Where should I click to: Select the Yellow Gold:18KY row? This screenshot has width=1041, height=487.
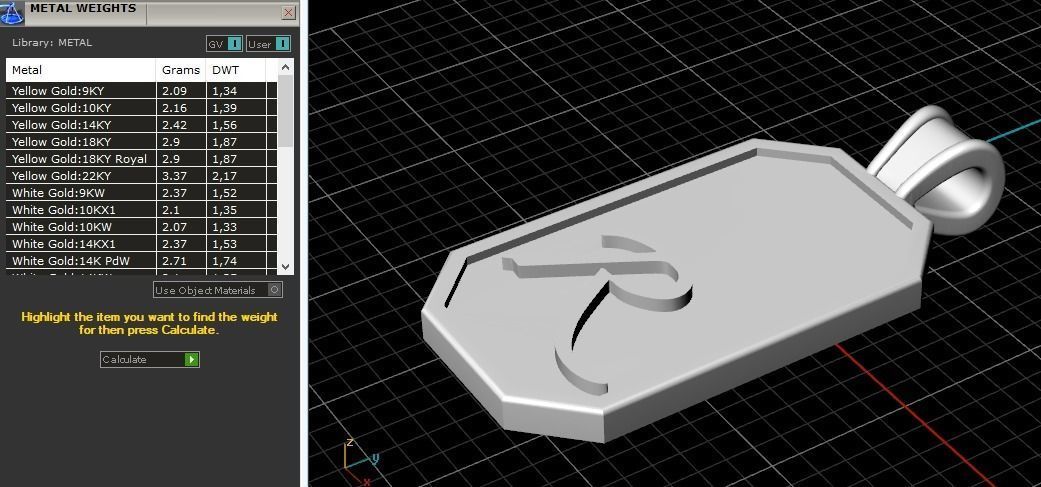pyautogui.click(x=141, y=142)
